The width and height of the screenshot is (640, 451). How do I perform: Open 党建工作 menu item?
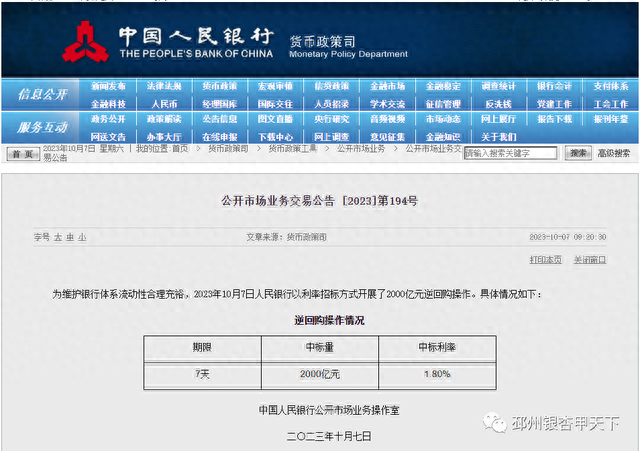click(554, 104)
